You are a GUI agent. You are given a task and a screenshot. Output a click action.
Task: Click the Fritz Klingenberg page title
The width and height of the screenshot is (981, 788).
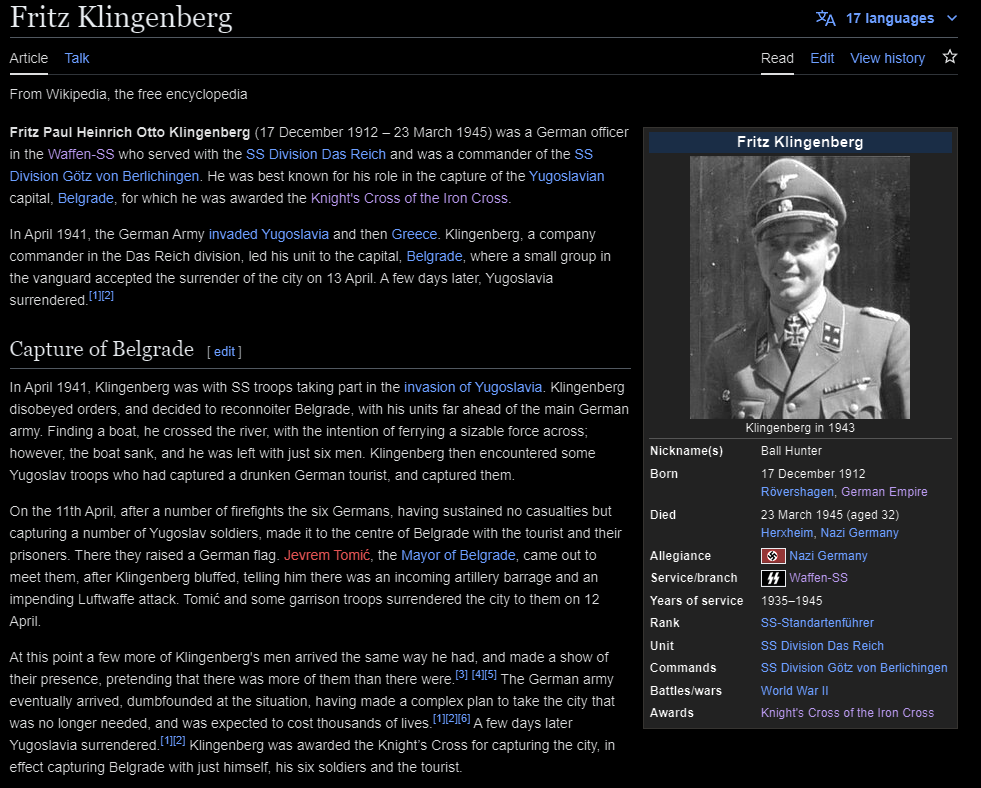[121, 18]
